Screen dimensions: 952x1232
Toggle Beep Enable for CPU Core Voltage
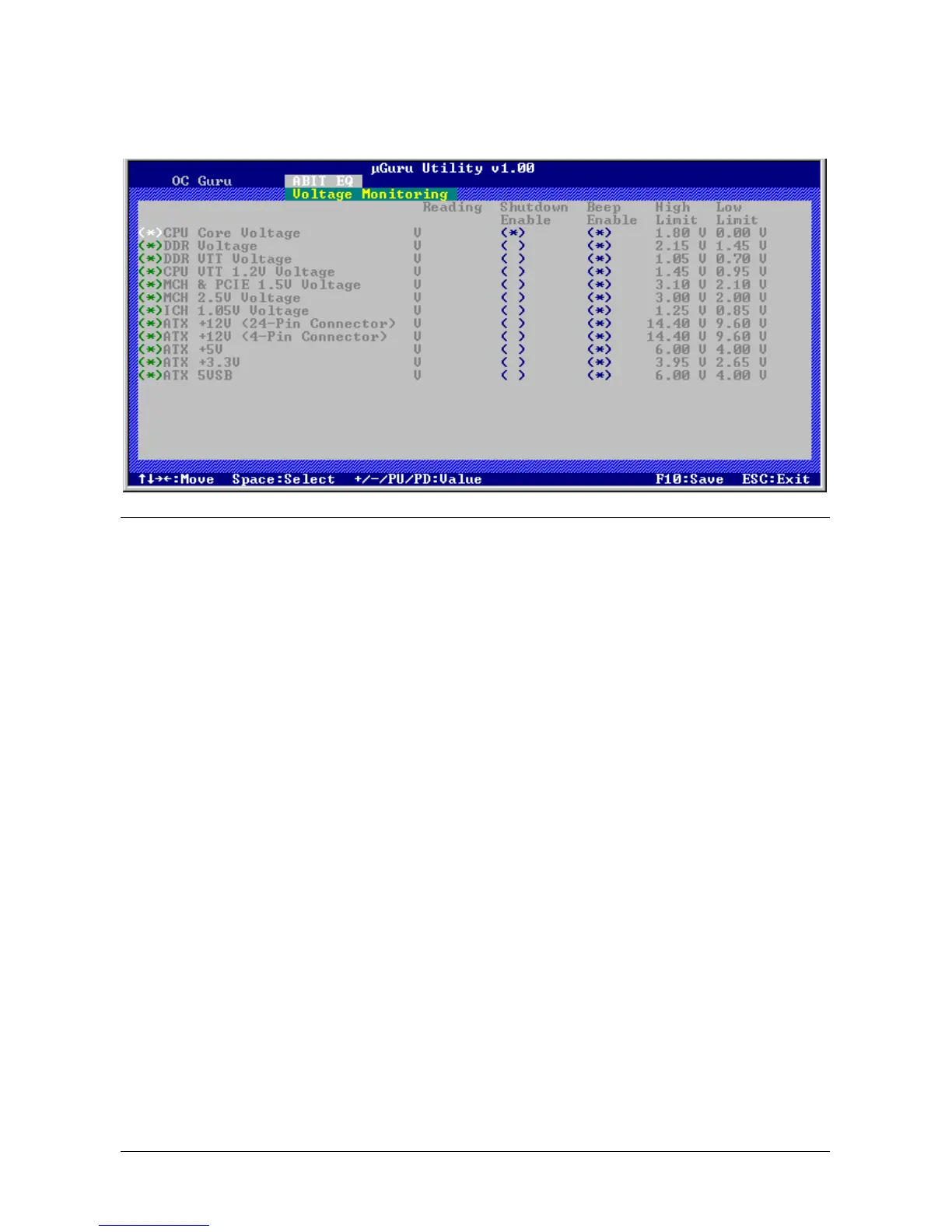point(599,233)
